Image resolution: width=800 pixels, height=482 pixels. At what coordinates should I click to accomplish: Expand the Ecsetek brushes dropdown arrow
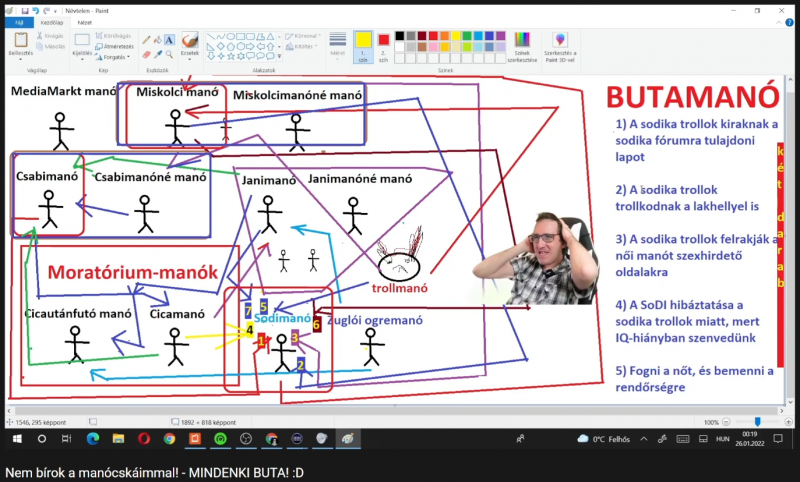click(x=190, y=59)
